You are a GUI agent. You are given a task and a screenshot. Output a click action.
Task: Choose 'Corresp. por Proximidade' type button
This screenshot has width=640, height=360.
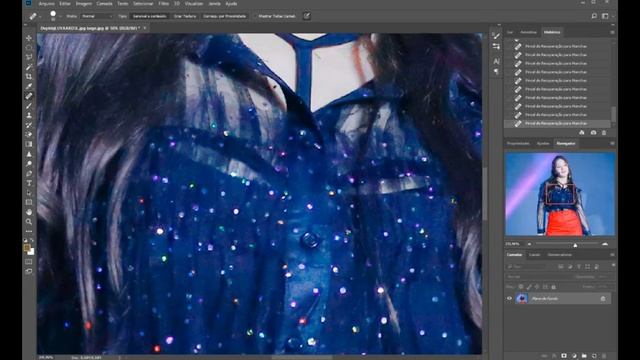tap(225, 16)
